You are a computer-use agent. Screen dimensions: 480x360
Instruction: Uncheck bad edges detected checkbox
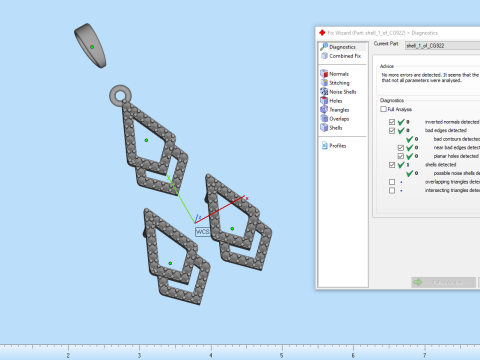coord(392,131)
